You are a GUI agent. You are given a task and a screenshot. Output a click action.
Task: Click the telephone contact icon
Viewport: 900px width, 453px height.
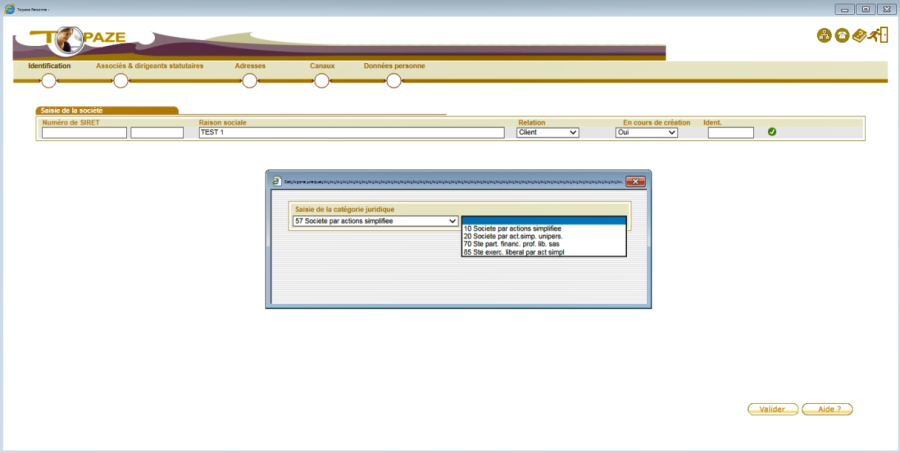(x=841, y=36)
